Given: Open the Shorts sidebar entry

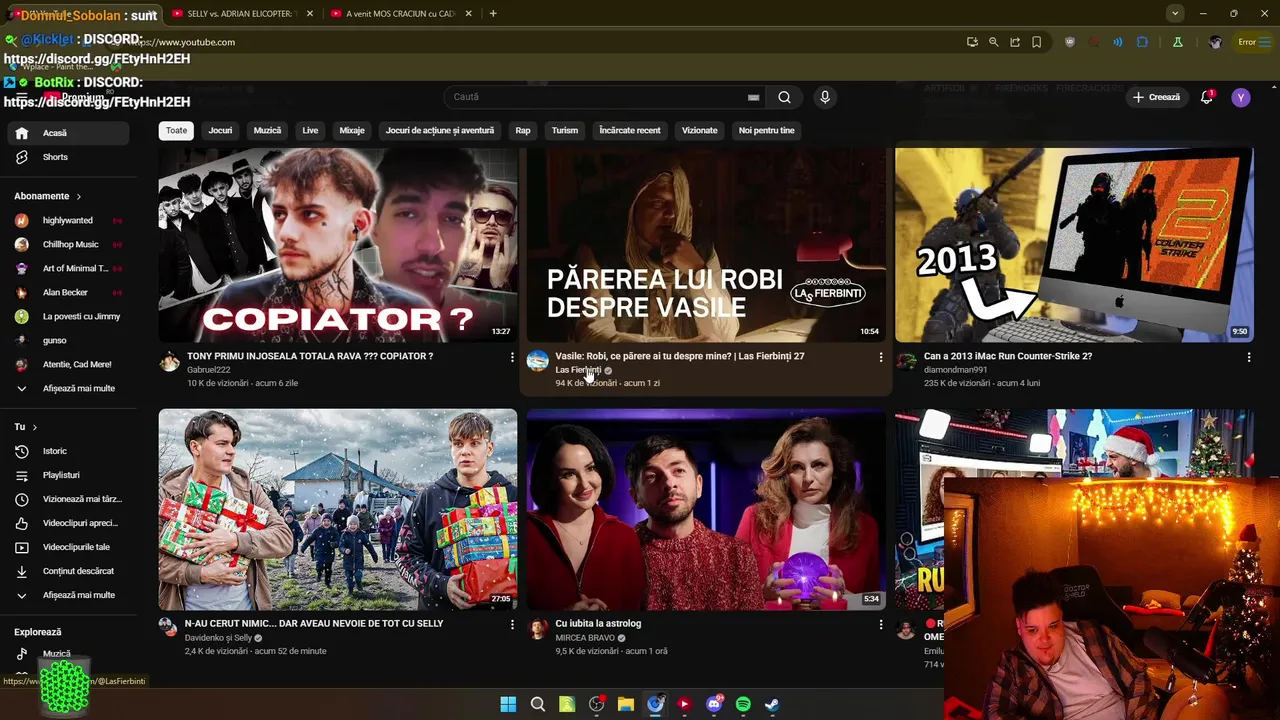Looking at the screenshot, I should click(x=66, y=157).
